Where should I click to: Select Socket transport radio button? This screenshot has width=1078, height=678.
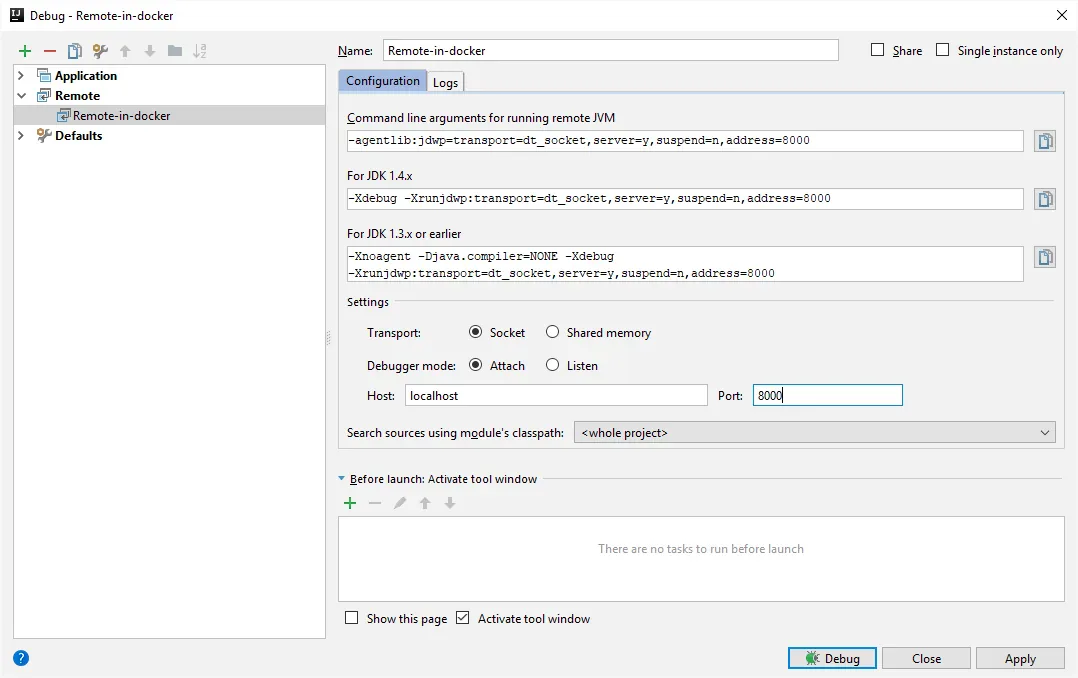tap(475, 332)
